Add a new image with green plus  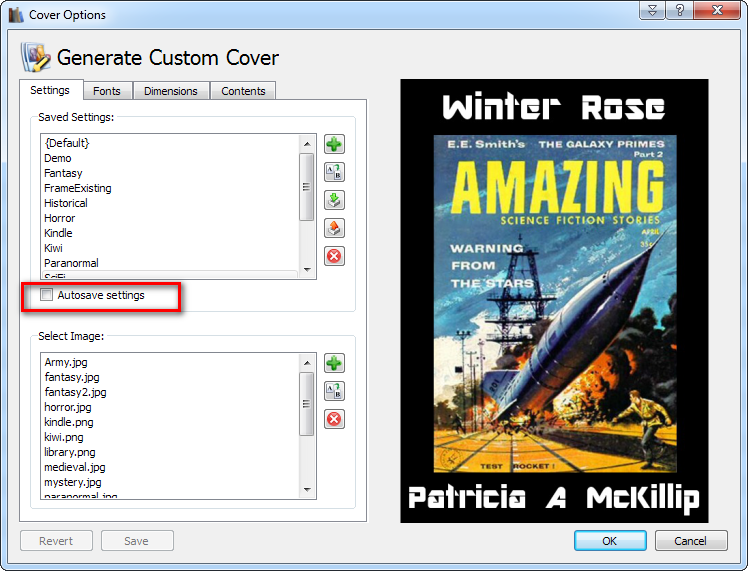(x=334, y=363)
